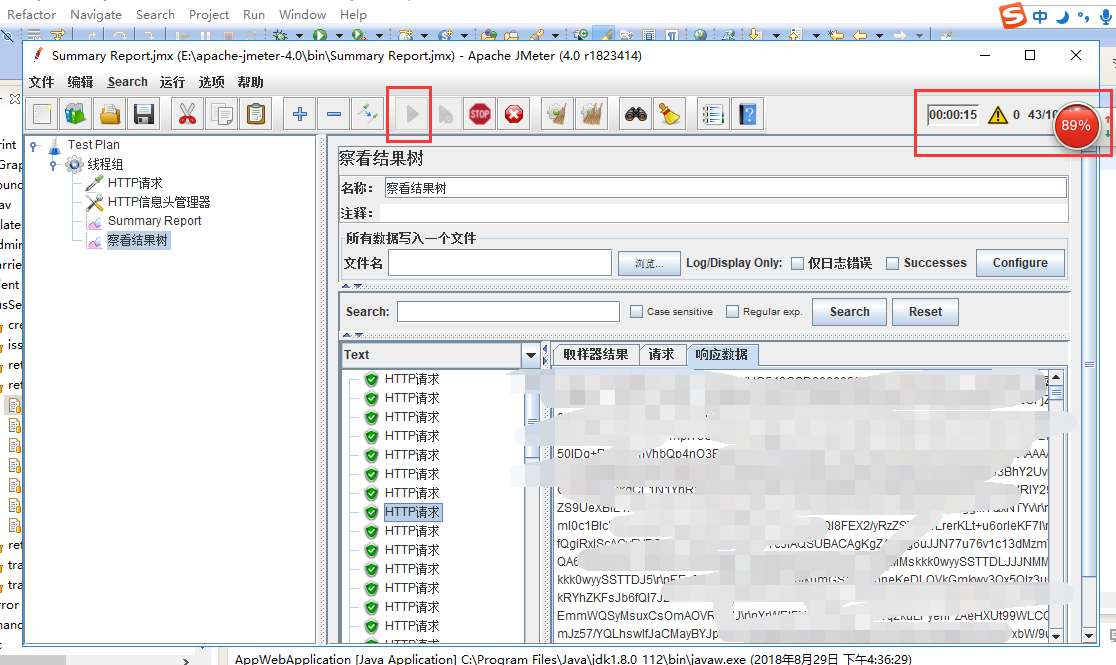Viewport: 1116px width, 665px height.
Task: Click the Help question mark icon
Action: [747, 114]
